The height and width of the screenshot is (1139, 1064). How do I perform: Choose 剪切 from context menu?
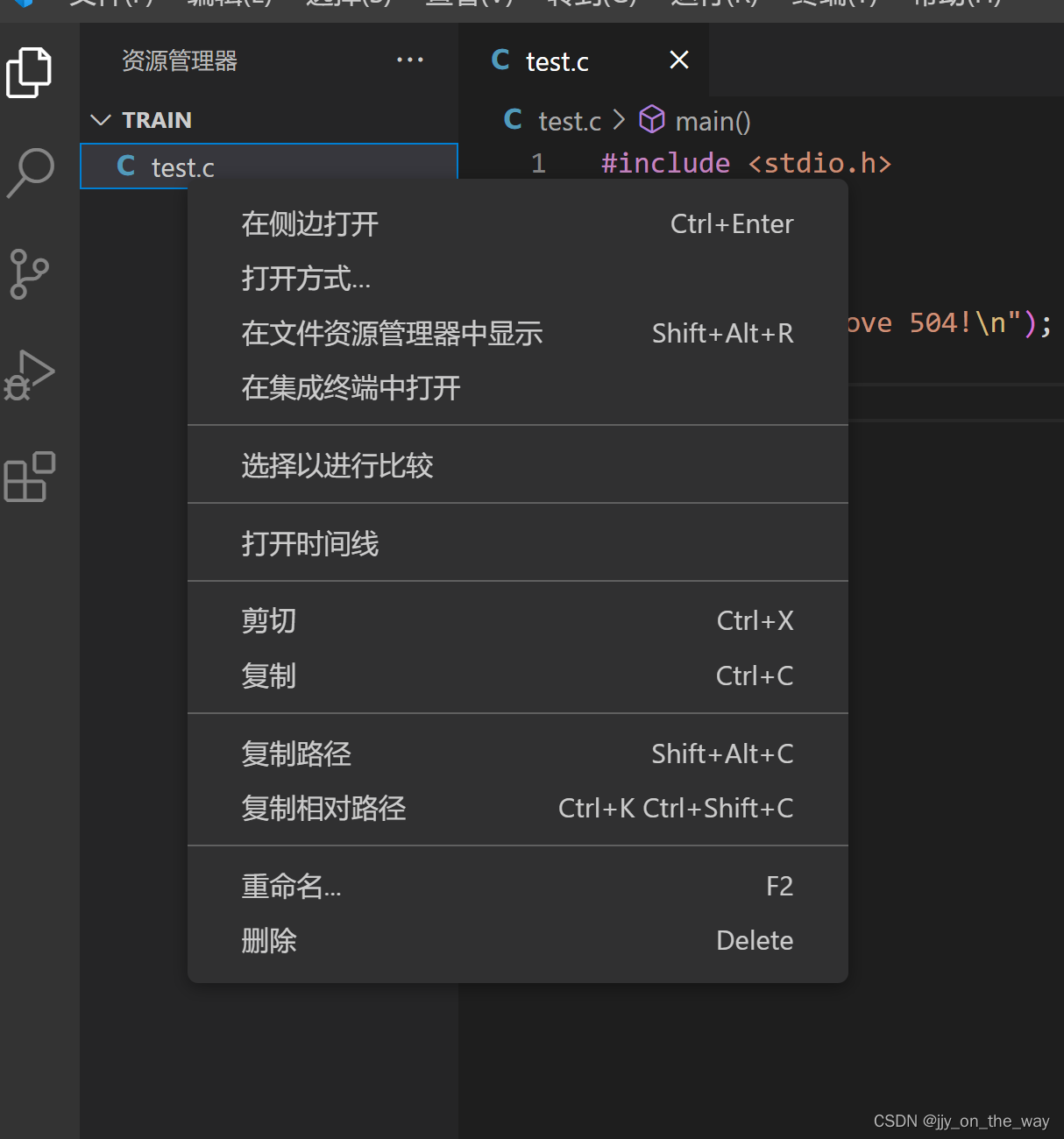click(518, 621)
